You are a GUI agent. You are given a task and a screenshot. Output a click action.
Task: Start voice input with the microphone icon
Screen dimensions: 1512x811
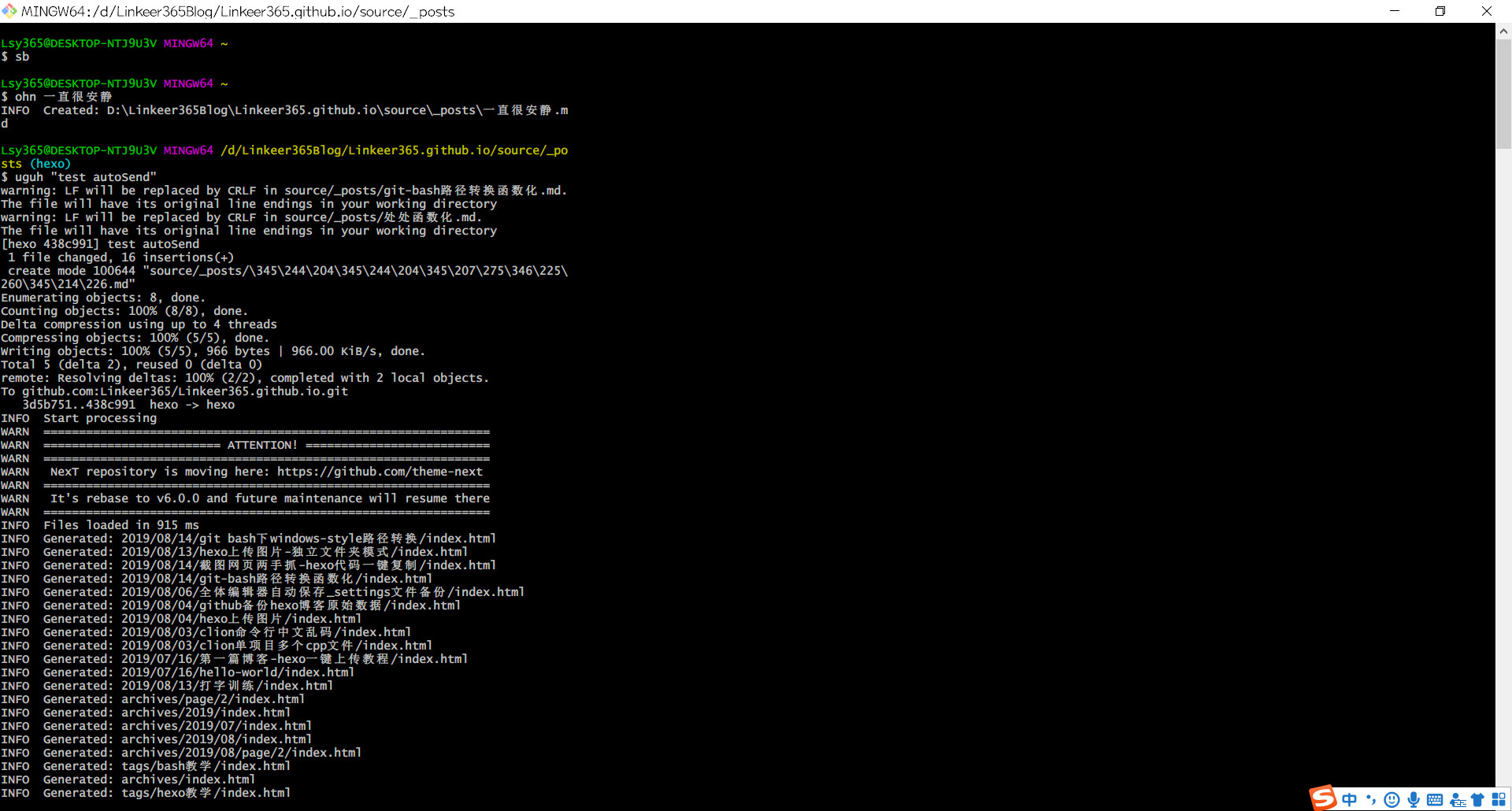pos(1414,800)
